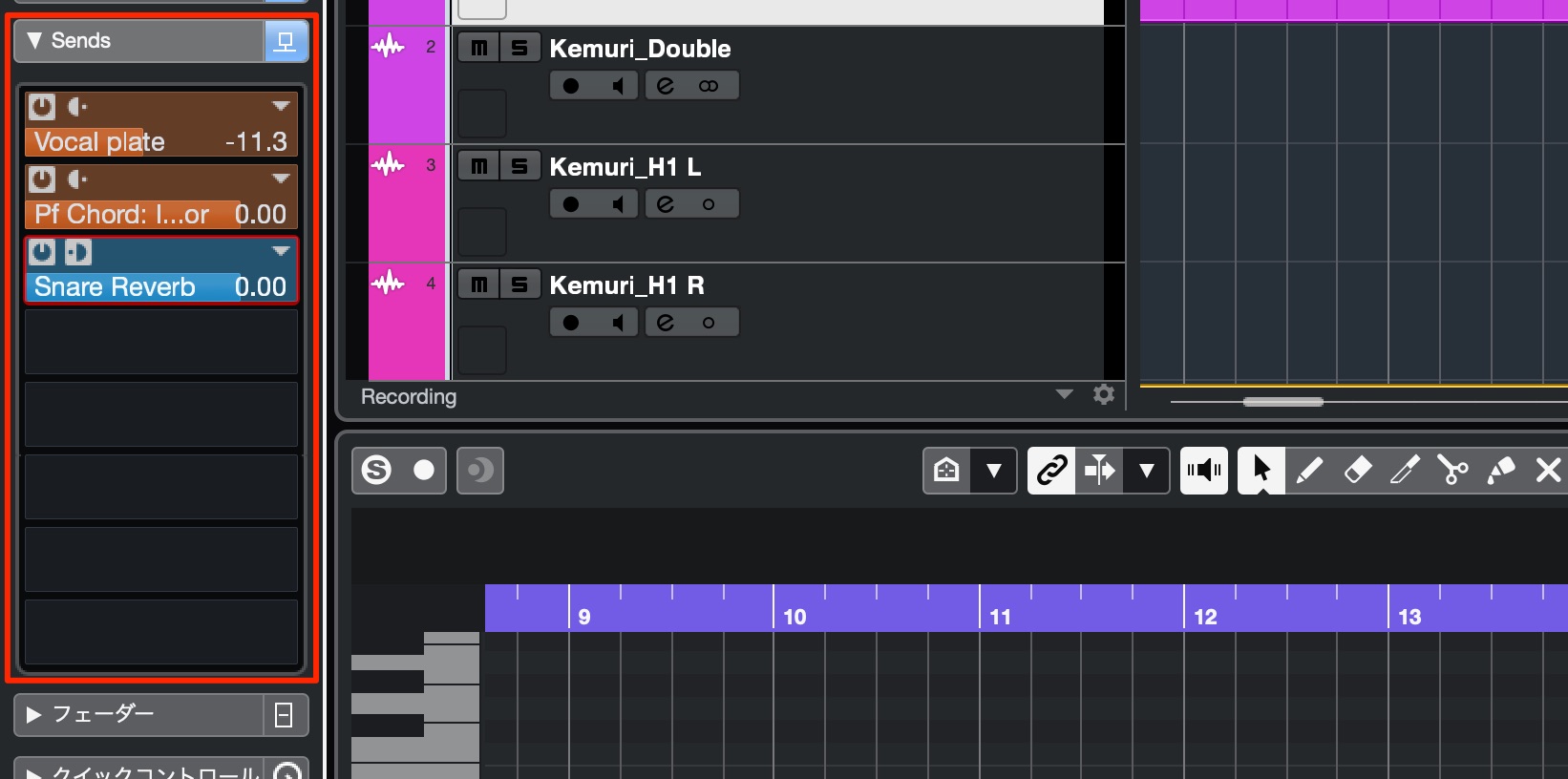Click the フェーダー section fader icon
The height and width of the screenshot is (779, 1568).
pyautogui.click(x=285, y=715)
